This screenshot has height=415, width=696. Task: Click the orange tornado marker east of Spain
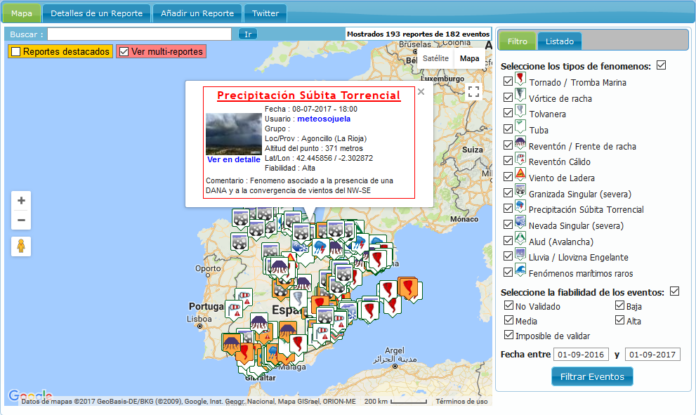[x=408, y=287]
